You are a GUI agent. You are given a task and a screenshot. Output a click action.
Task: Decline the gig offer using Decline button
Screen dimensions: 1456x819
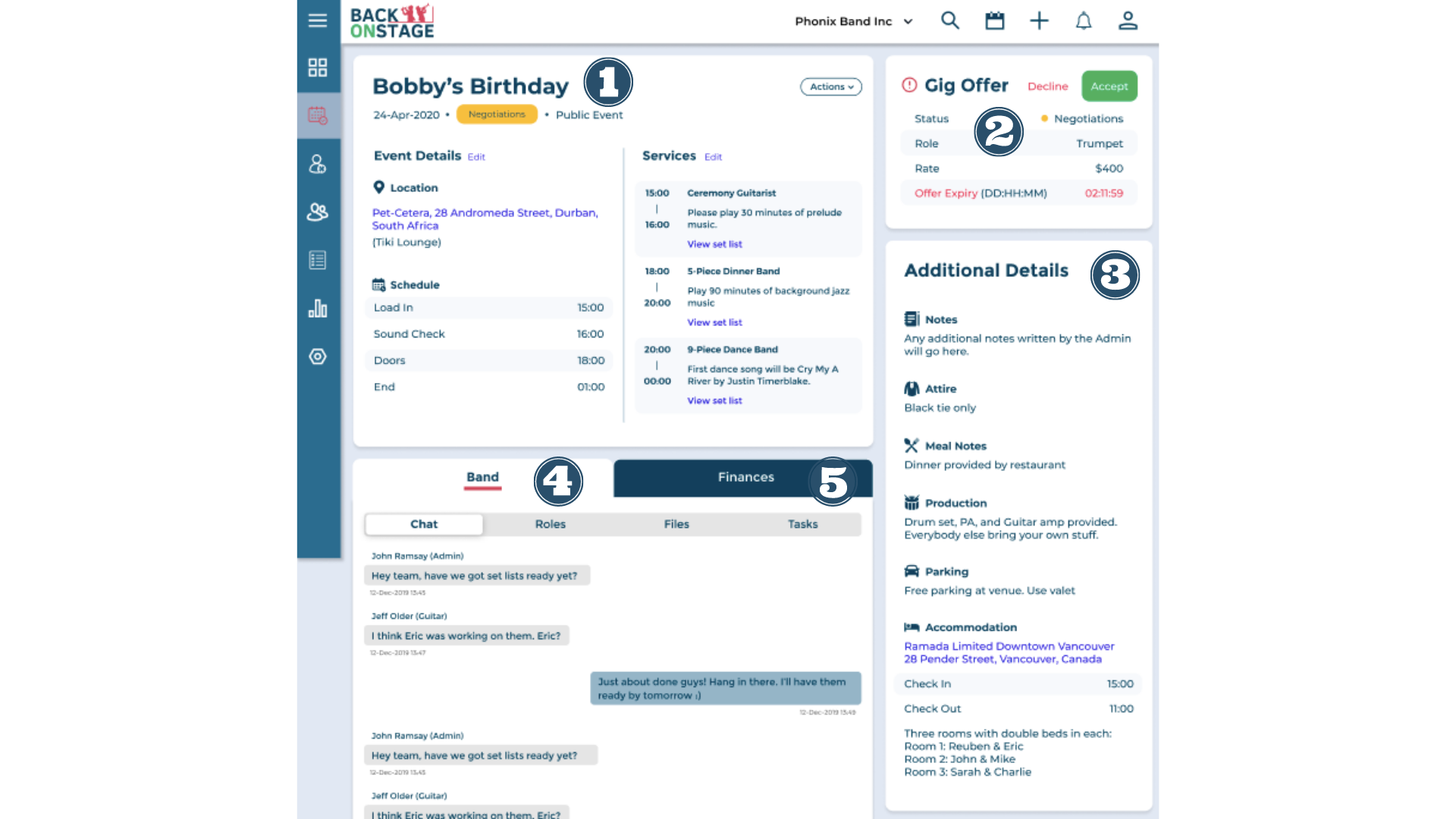click(1048, 86)
